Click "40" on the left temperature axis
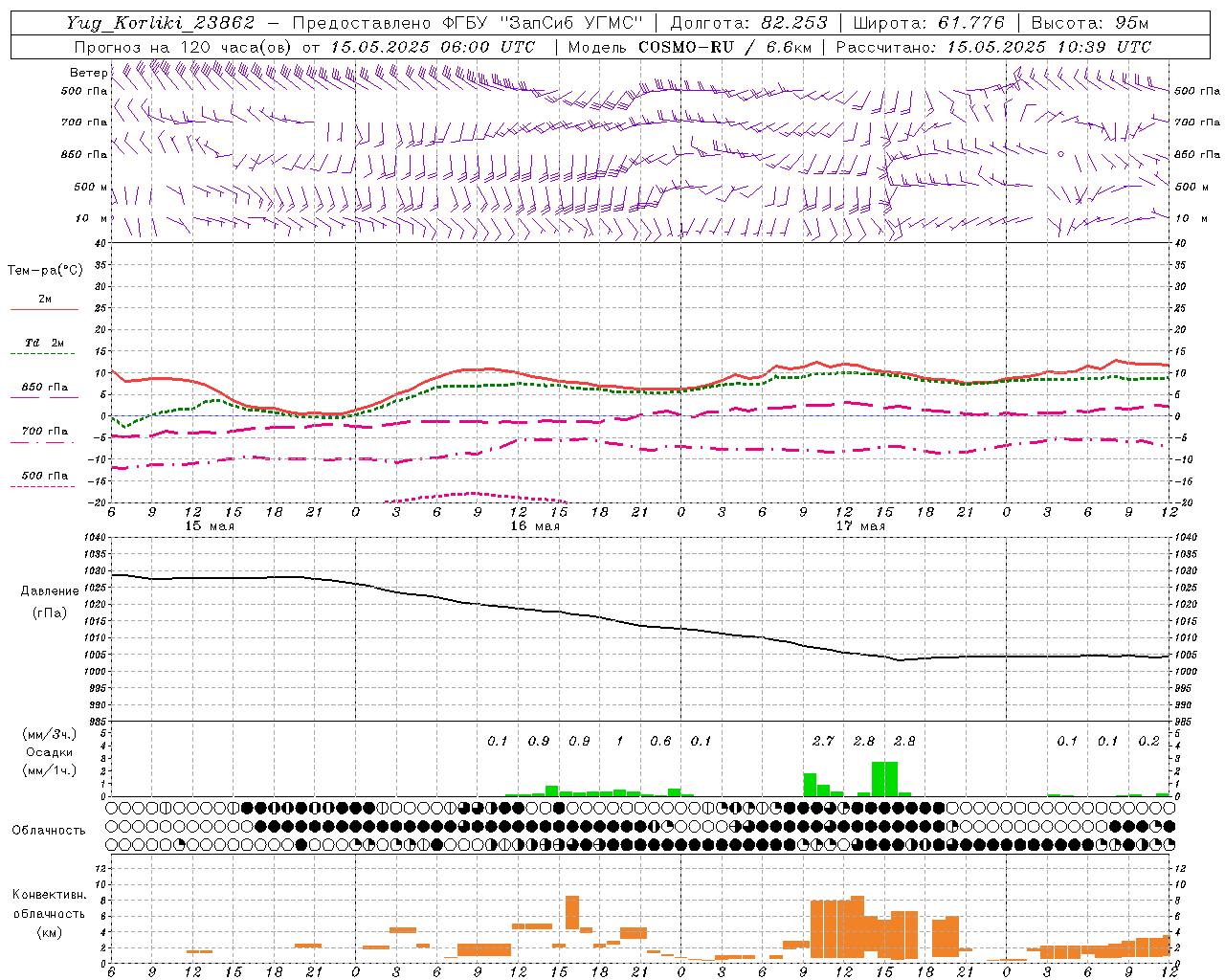Screen dimensions: 1225x980 101,243
